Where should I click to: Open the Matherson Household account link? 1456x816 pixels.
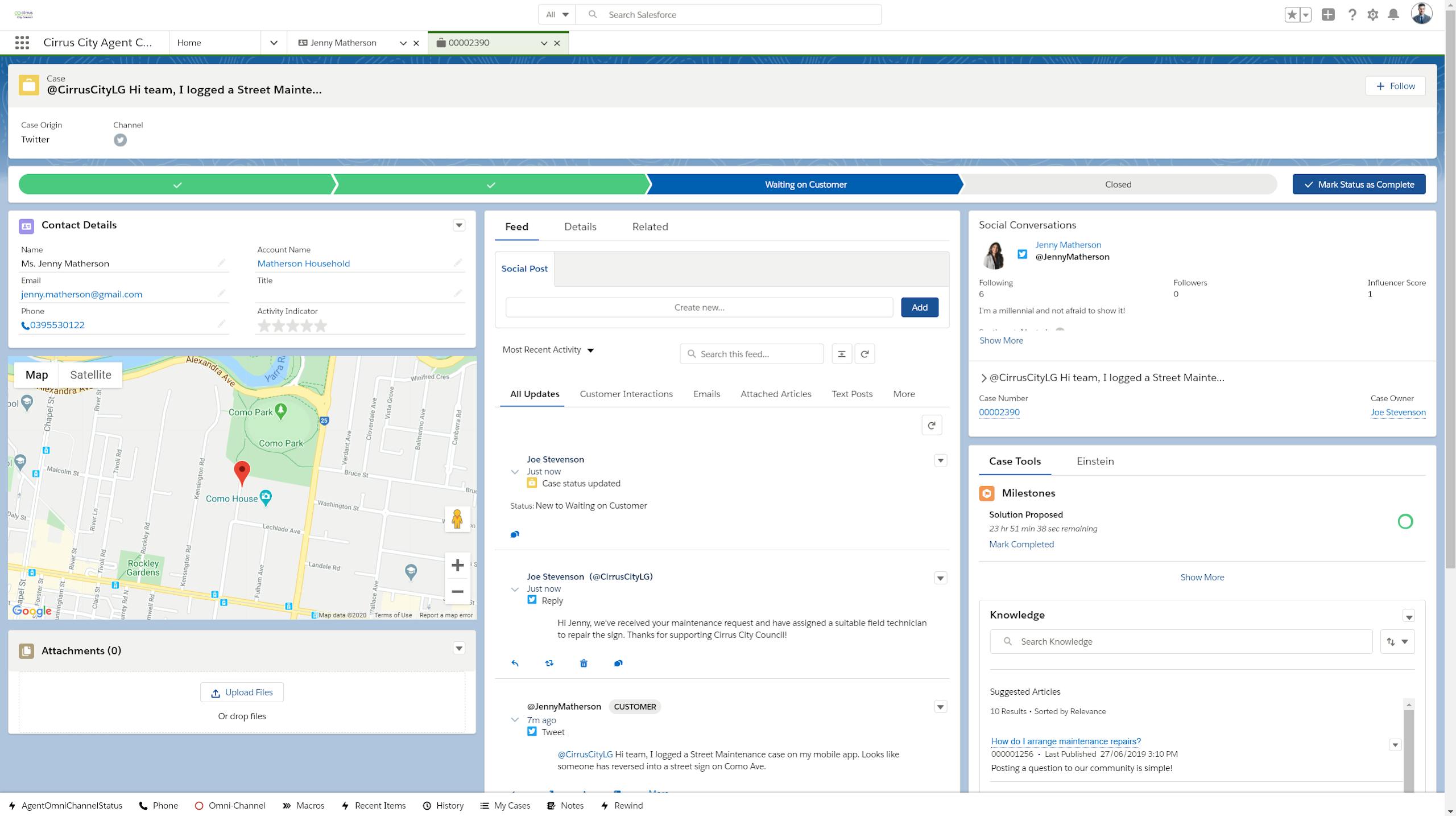303,263
